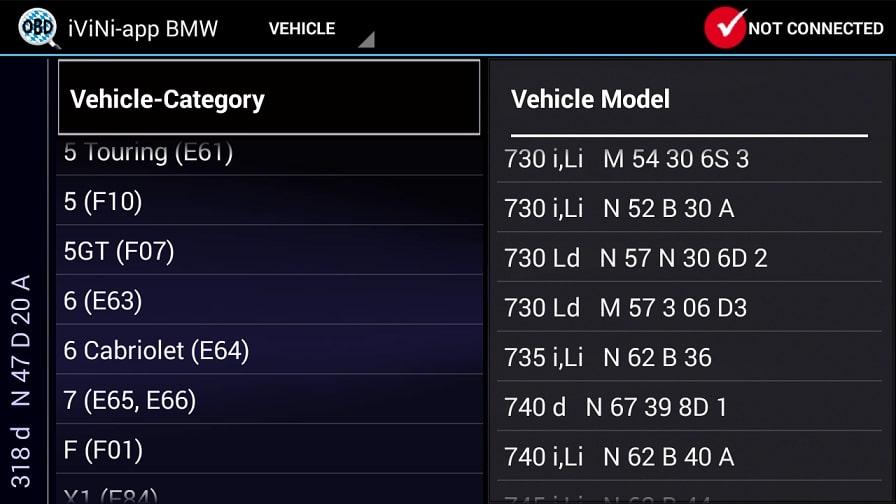Viewport: 896px width, 504px height.
Task: Select the F (F01) category
Action: [x=270, y=449]
